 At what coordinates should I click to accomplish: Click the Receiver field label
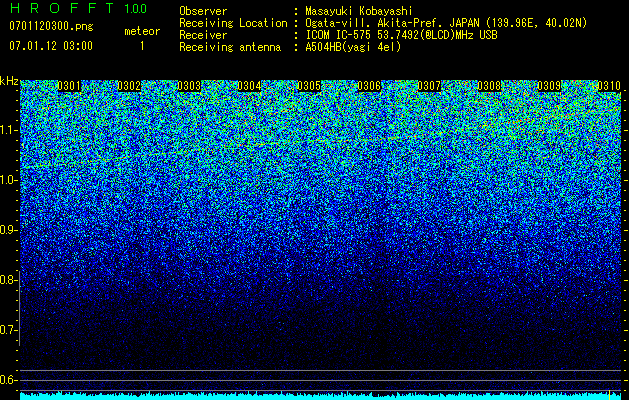[x=203, y=35]
